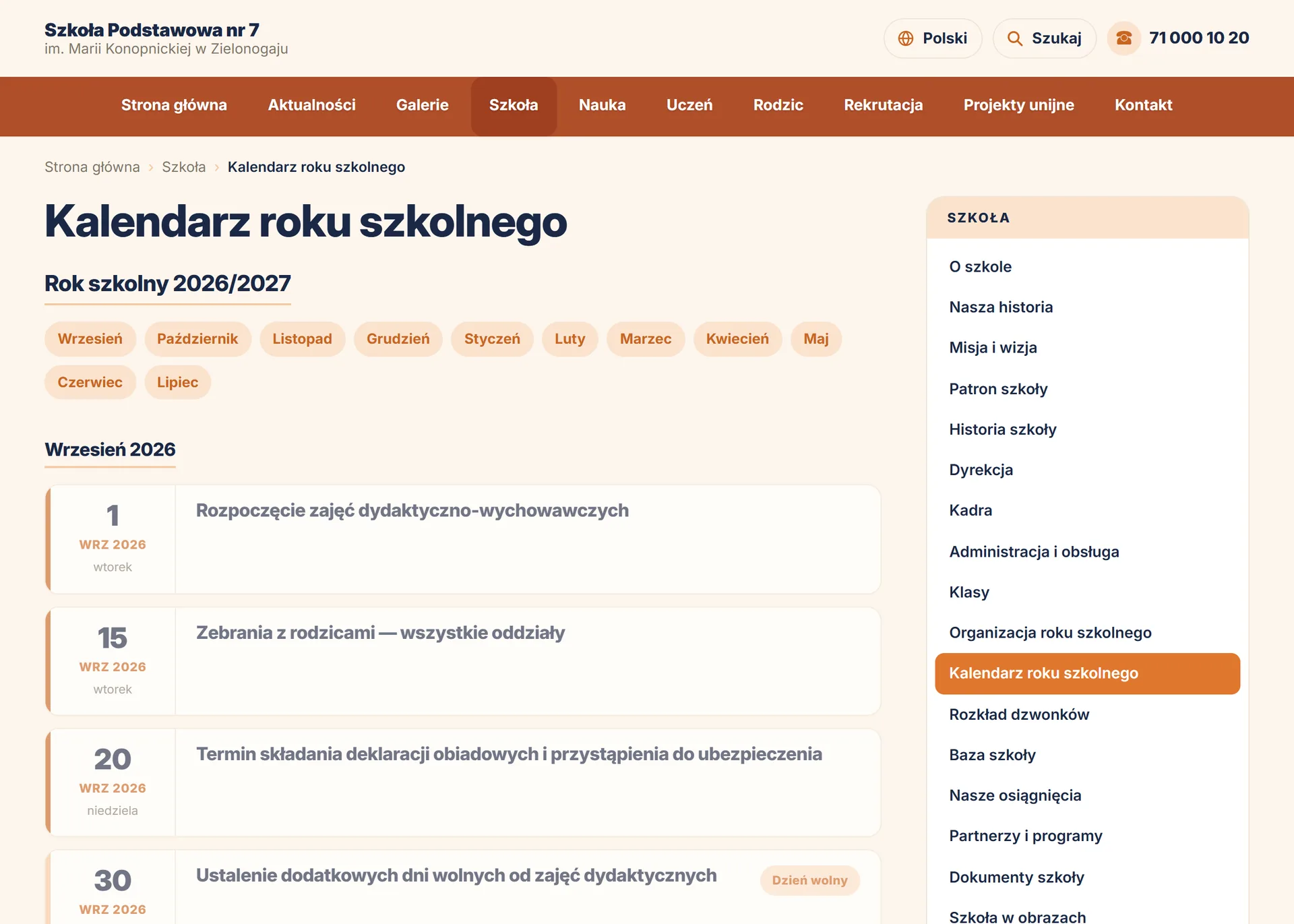Open Galerie menu item
1294x924 pixels.
point(422,105)
